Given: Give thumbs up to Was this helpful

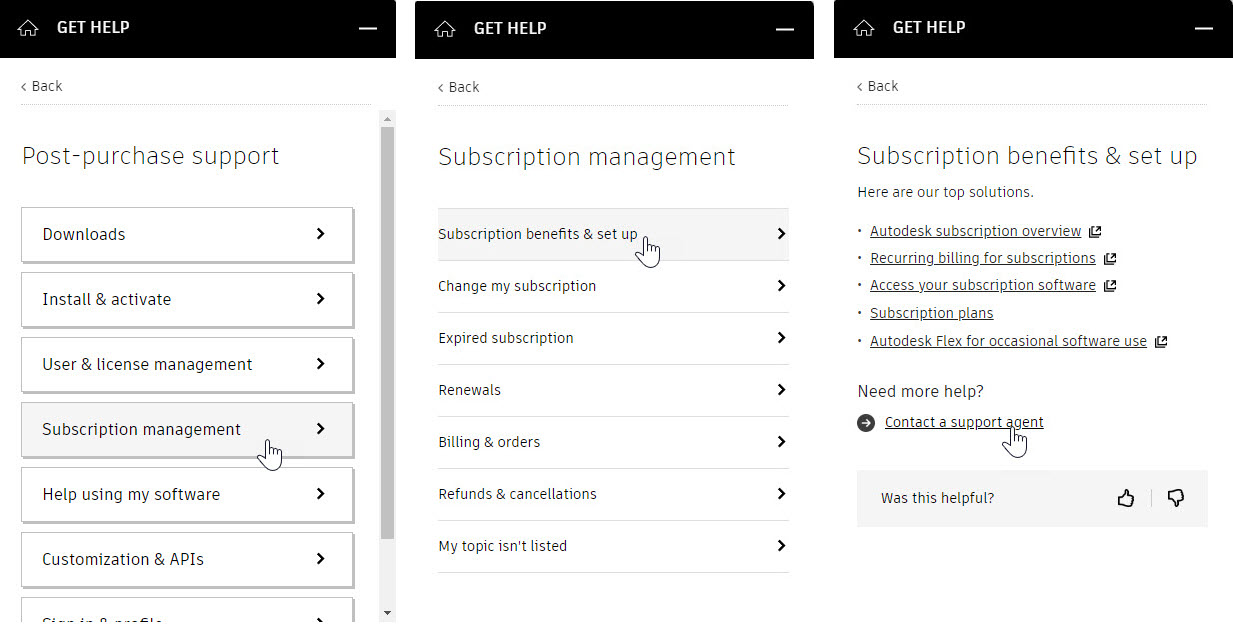Looking at the screenshot, I should pos(1126,498).
